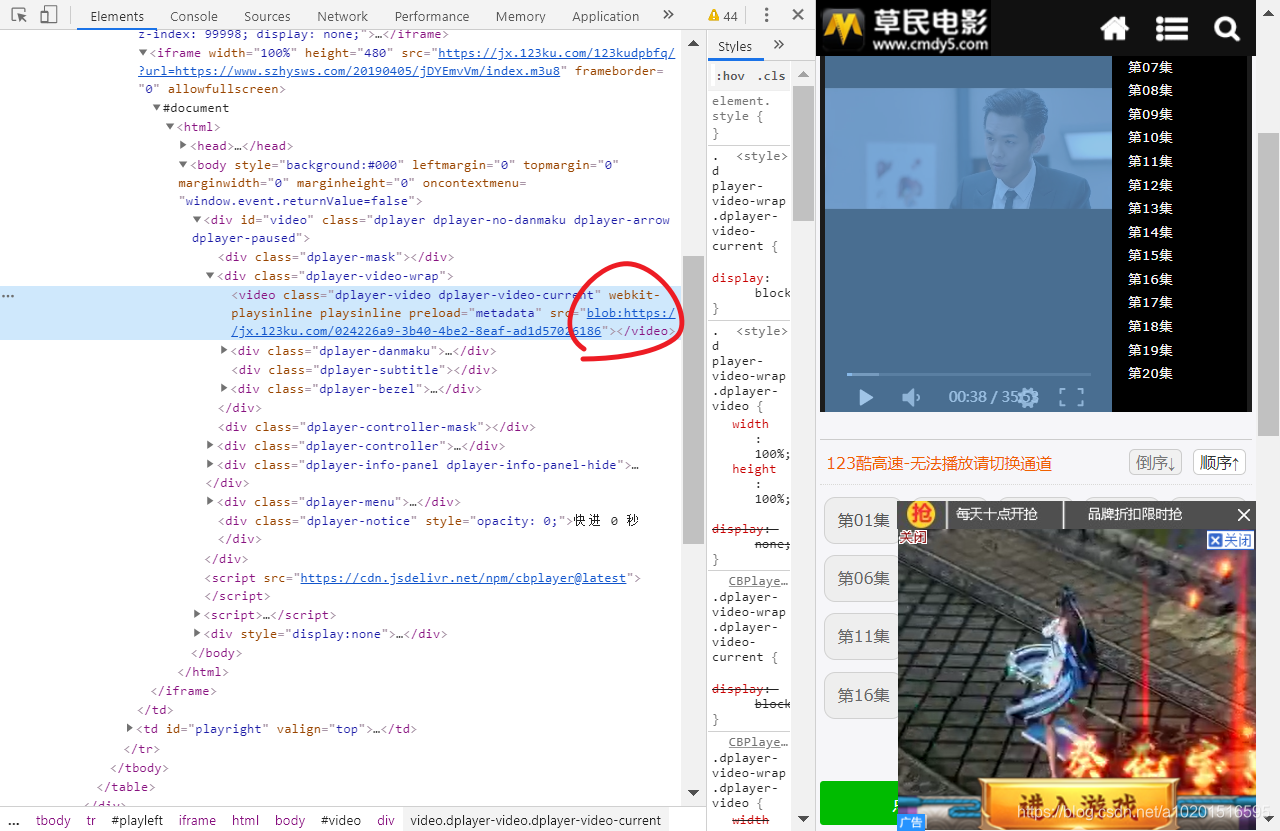Expand the td id="playright" node

pos(130,729)
